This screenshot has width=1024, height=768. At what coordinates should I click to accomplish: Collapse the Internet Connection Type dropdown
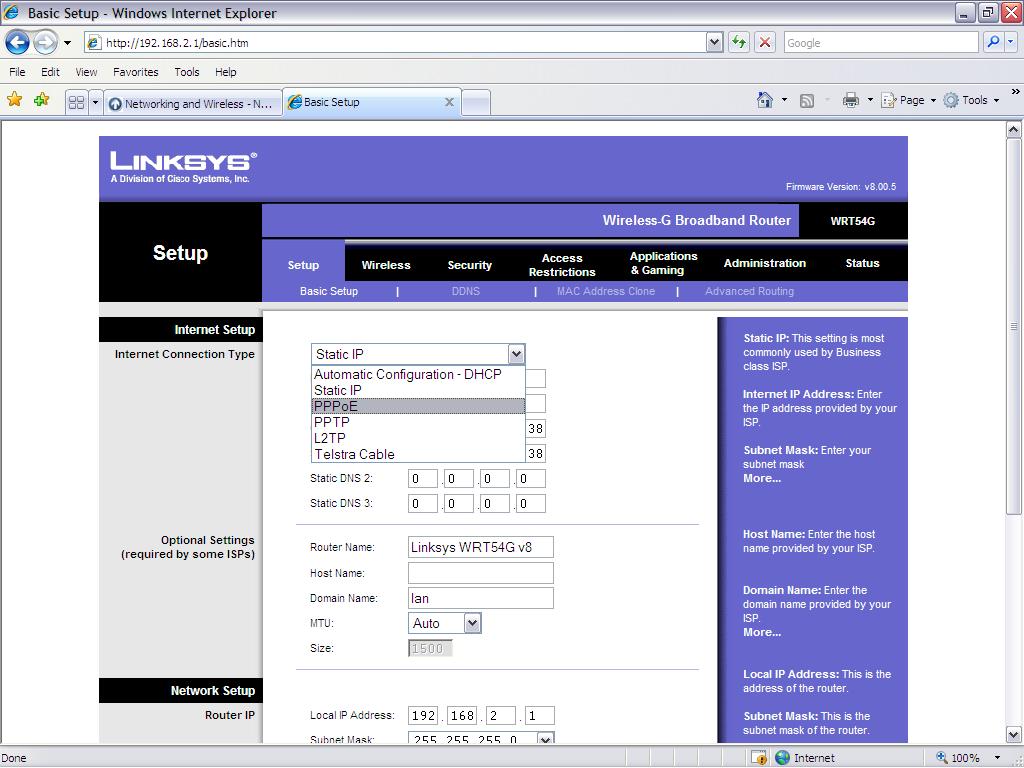coord(516,354)
